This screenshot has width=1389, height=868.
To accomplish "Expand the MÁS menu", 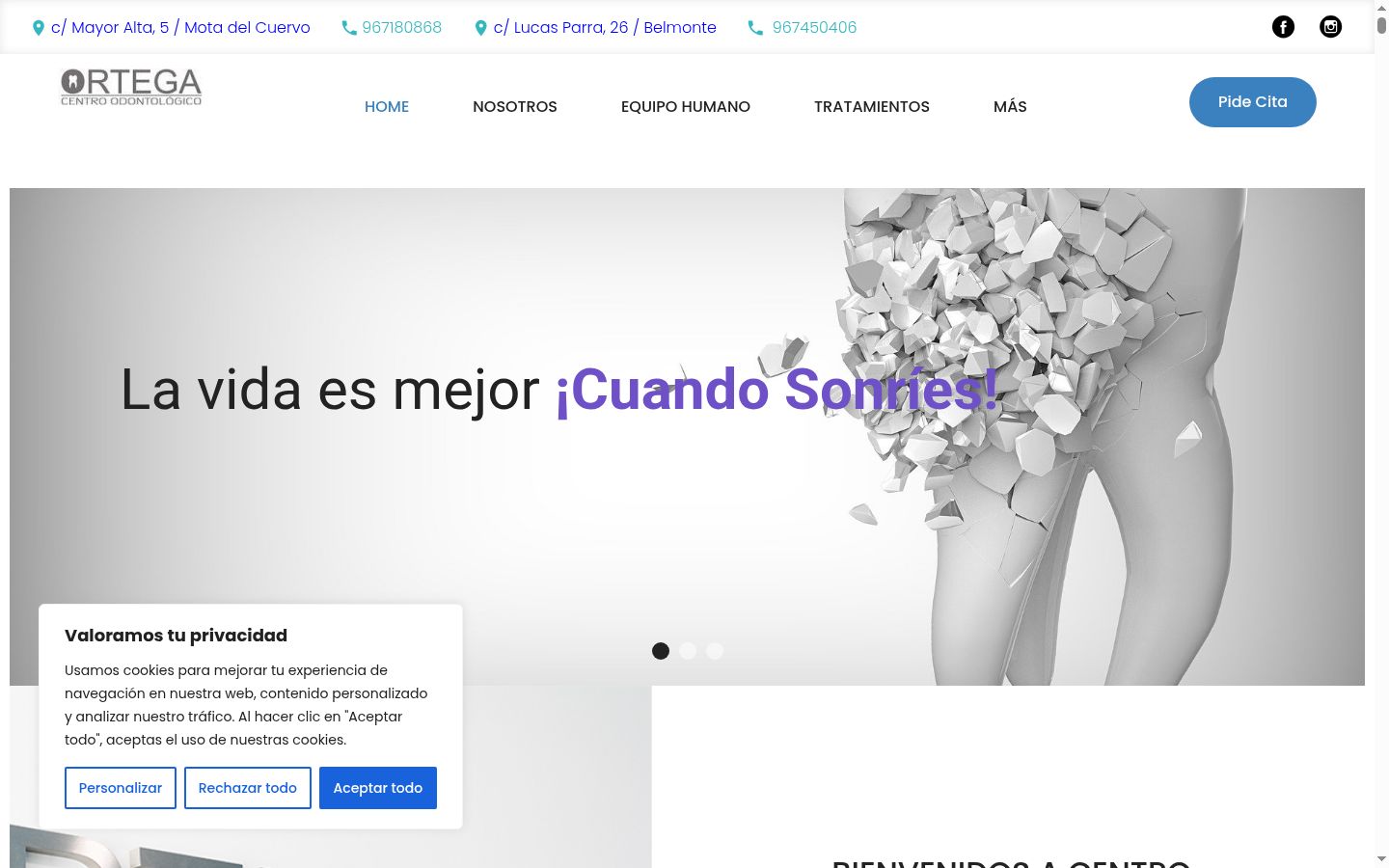I will point(1010,107).
